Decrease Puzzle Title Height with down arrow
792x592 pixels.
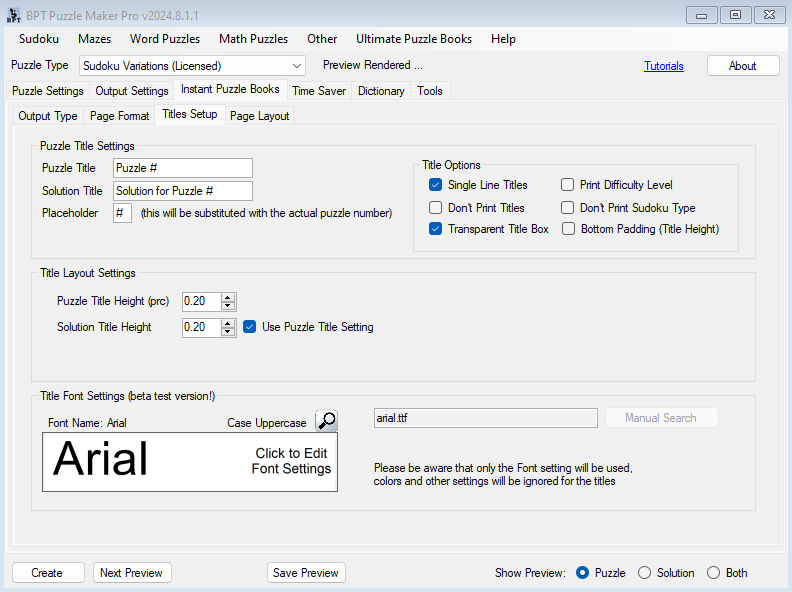tap(228, 306)
